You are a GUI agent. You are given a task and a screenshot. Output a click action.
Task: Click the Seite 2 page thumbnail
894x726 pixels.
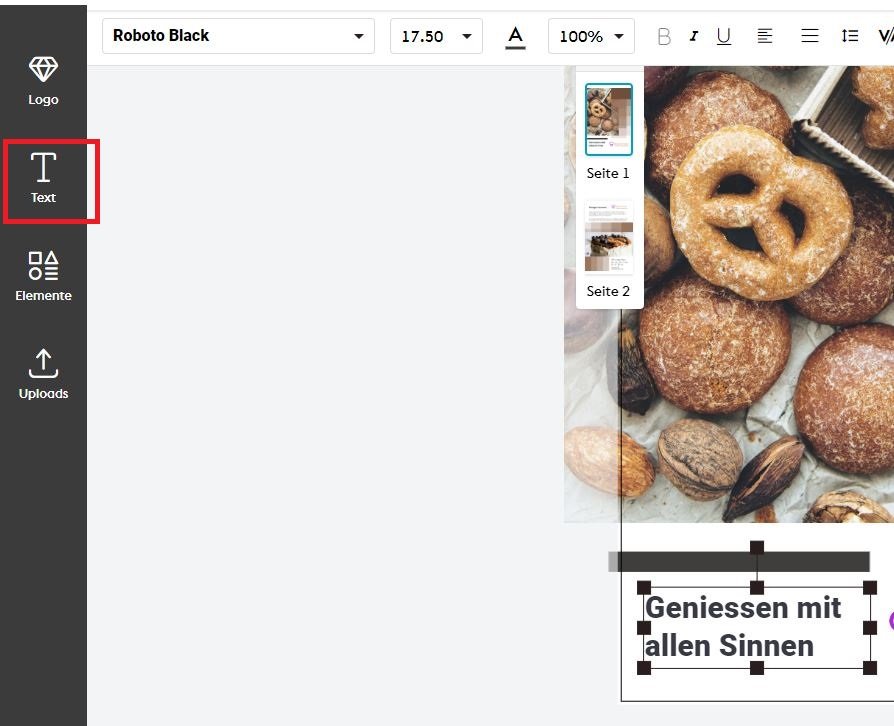coord(608,238)
